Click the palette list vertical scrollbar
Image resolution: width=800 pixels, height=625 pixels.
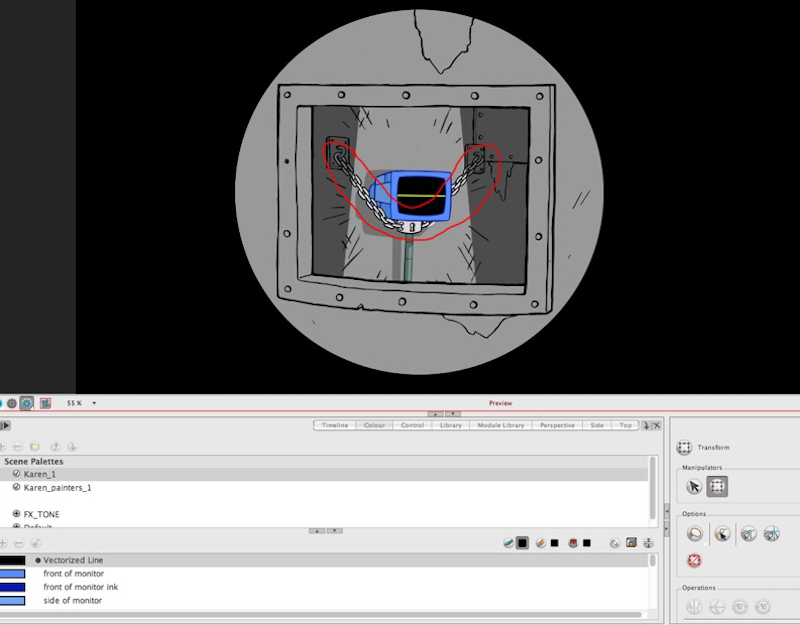652,488
